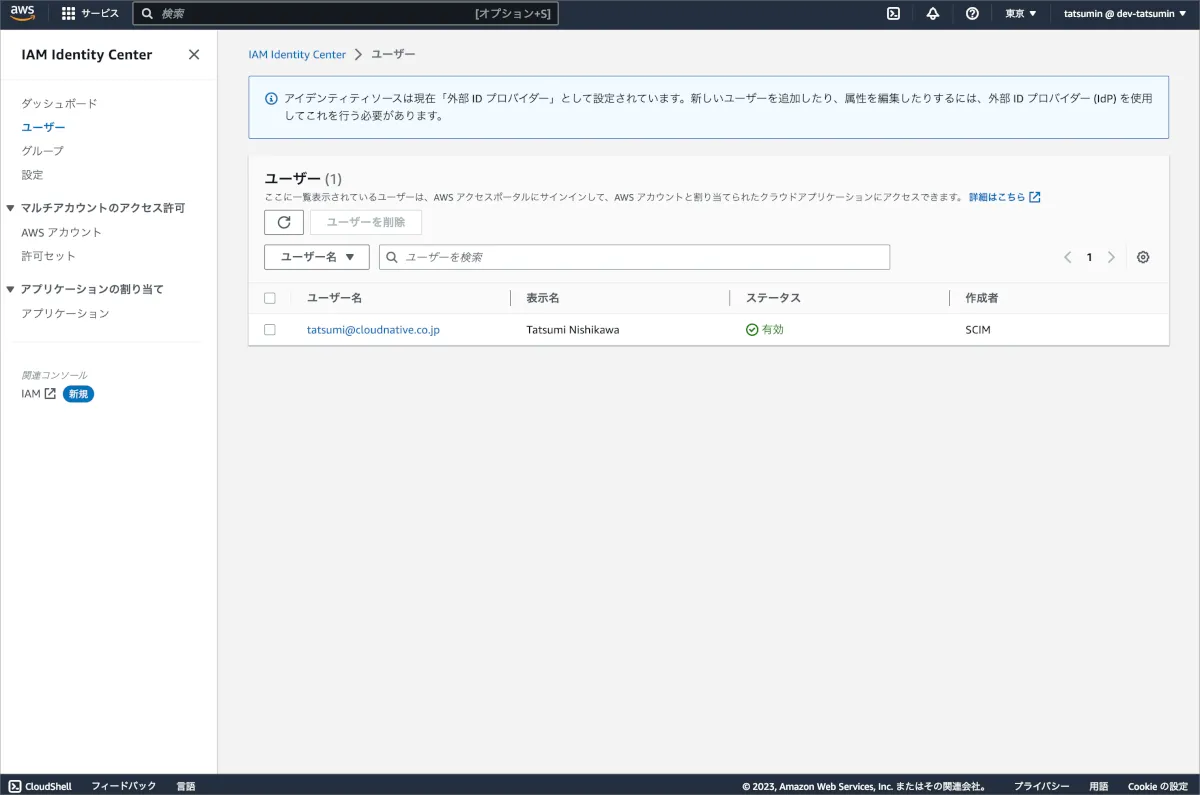
Task: Expand the tatsumin @ dev-tatsumin account menu
Action: pos(1124,14)
